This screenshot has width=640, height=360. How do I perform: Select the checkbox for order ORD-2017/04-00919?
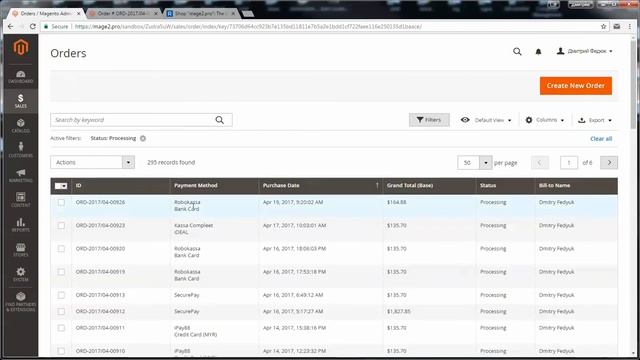pyautogui.click(x=61, y=272)
